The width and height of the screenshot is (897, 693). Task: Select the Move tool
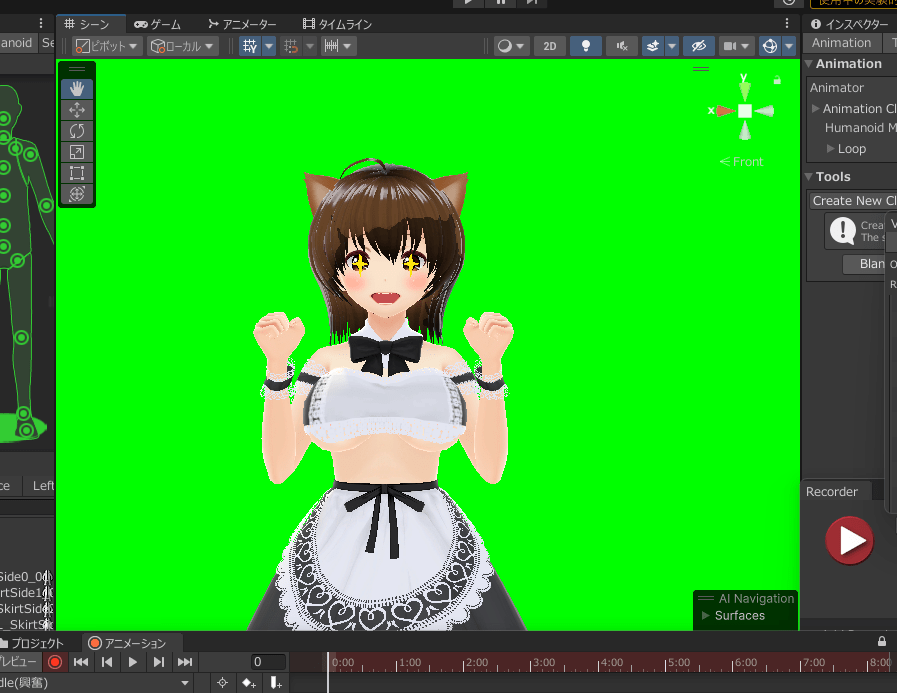(x=77, y=110)
